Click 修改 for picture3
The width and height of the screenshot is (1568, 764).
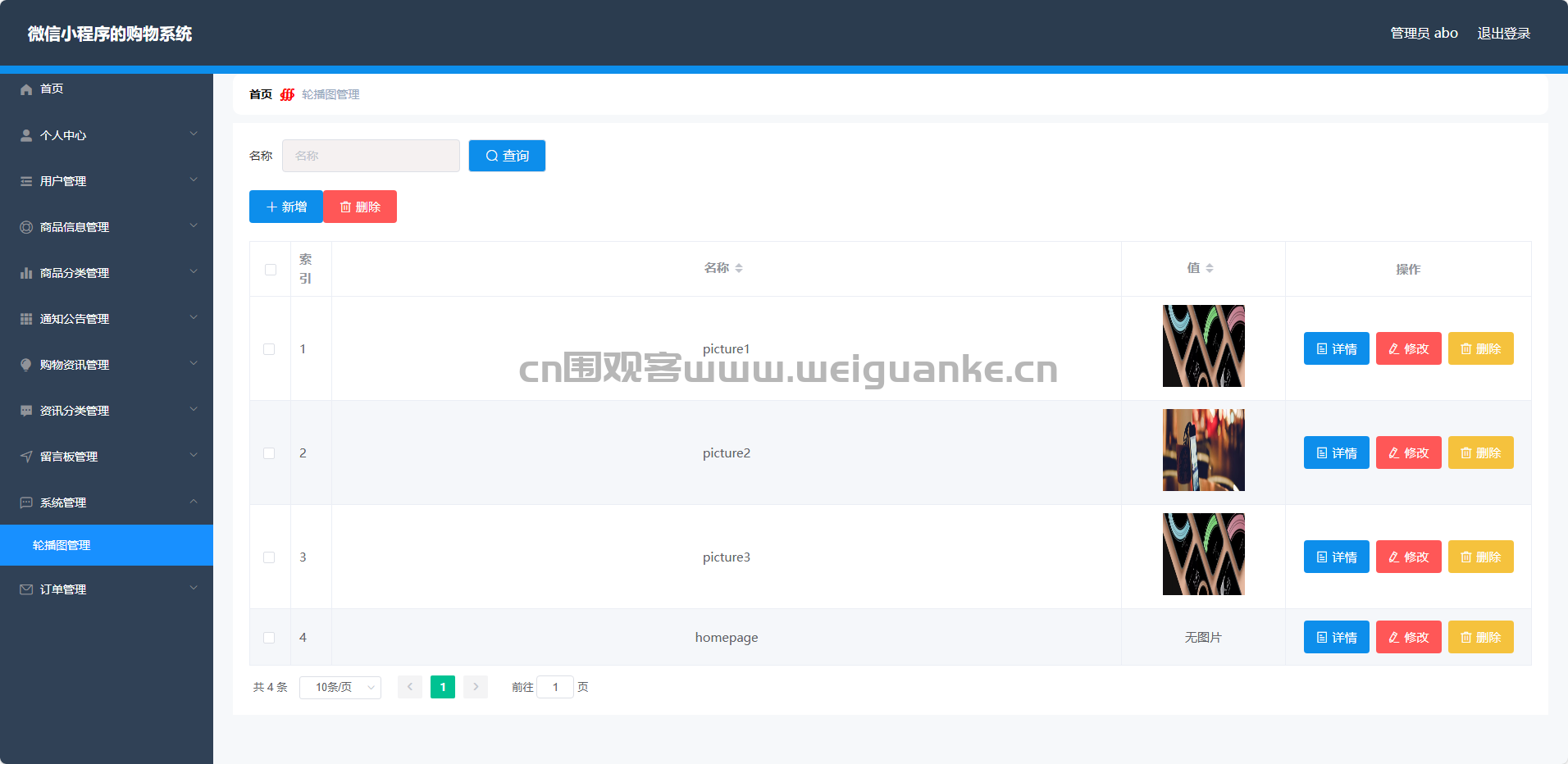(x=1409, y=557)
